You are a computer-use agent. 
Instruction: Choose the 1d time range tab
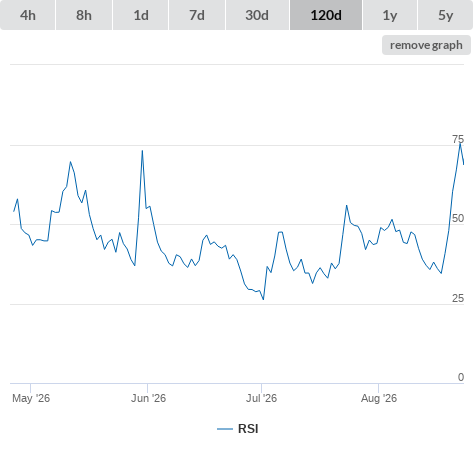(141, 15)
